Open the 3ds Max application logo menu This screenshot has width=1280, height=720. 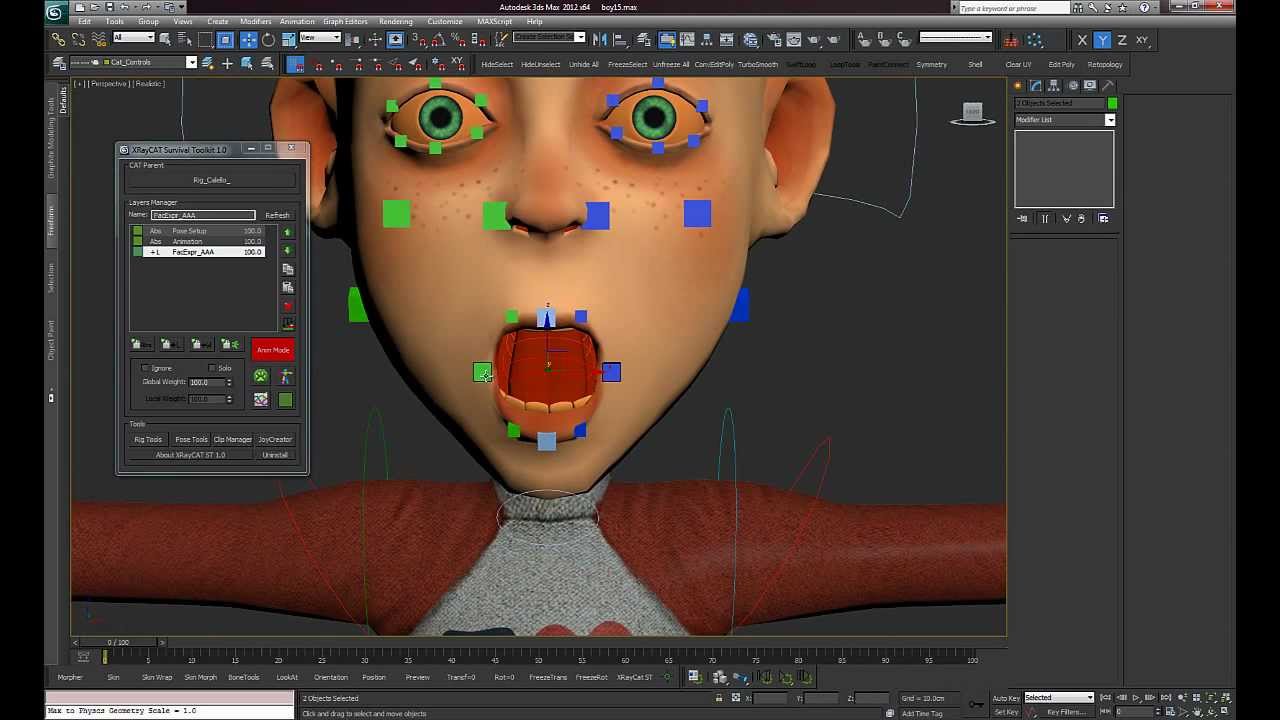56,12
